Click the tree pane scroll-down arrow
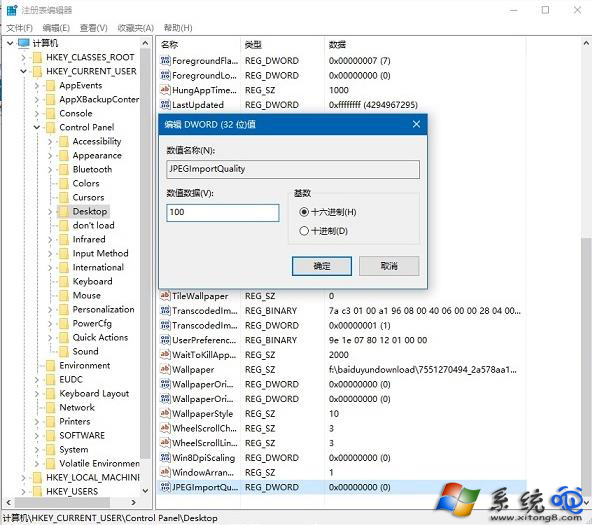The width and height of the screenshot is (592, 525). coord(145,491)
